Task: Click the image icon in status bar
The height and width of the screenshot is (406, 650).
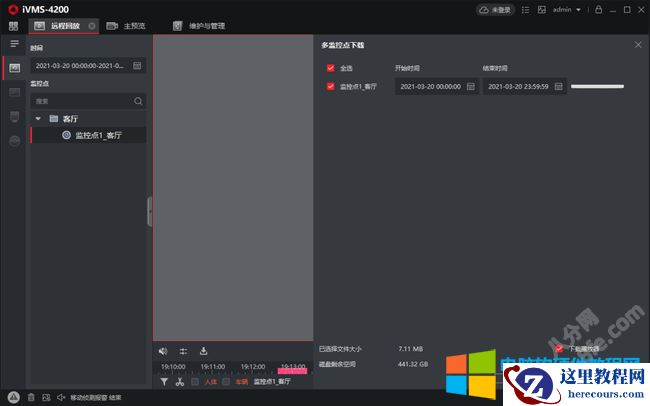Action: point(46,397)
